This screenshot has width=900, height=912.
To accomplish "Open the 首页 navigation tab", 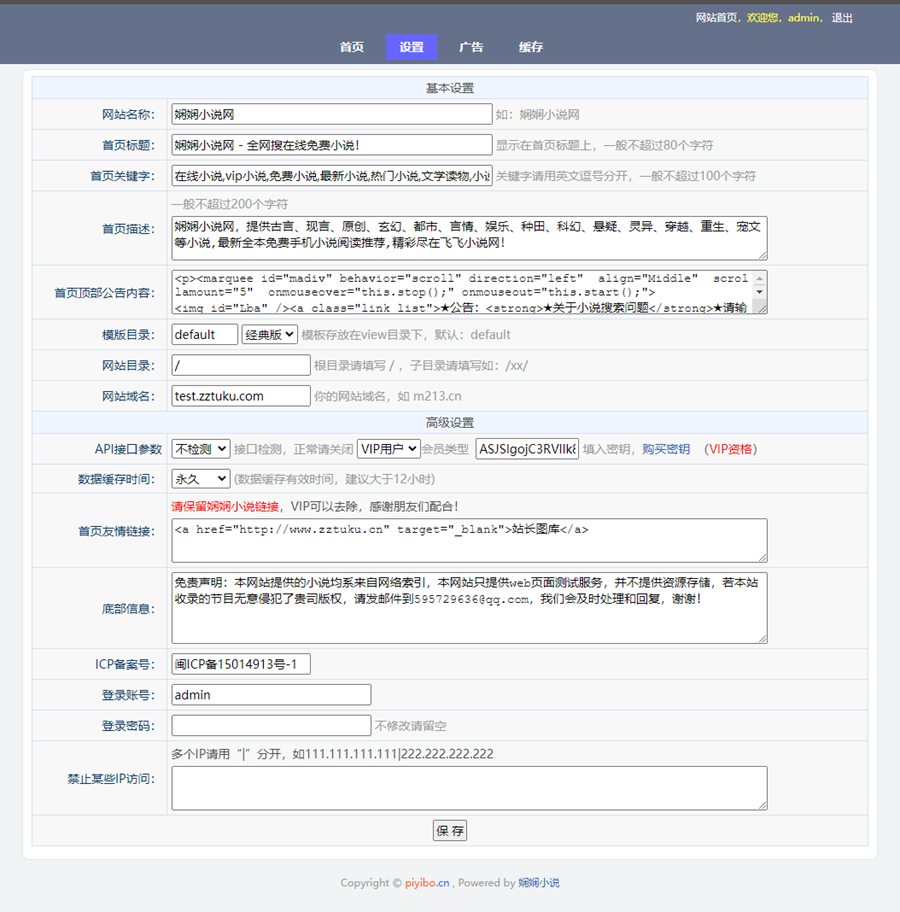I will pos(351,47).
